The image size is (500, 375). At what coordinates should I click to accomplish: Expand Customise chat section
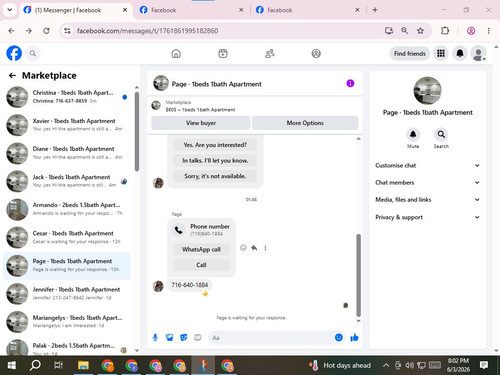pos(427,165)
